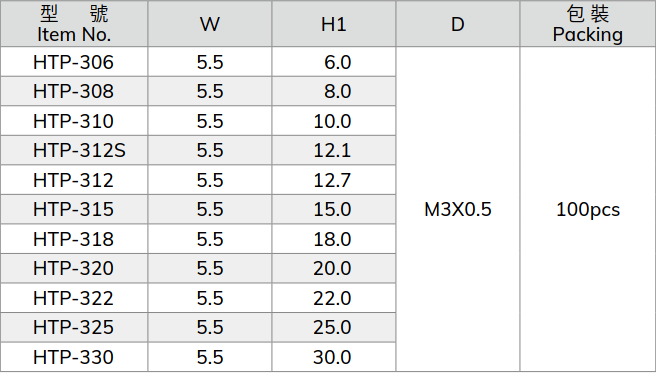This screenshot has width=656, height=373.
Task: Click the HTP-325 item number
Action: pyautogui.click(x=73, y=327)
